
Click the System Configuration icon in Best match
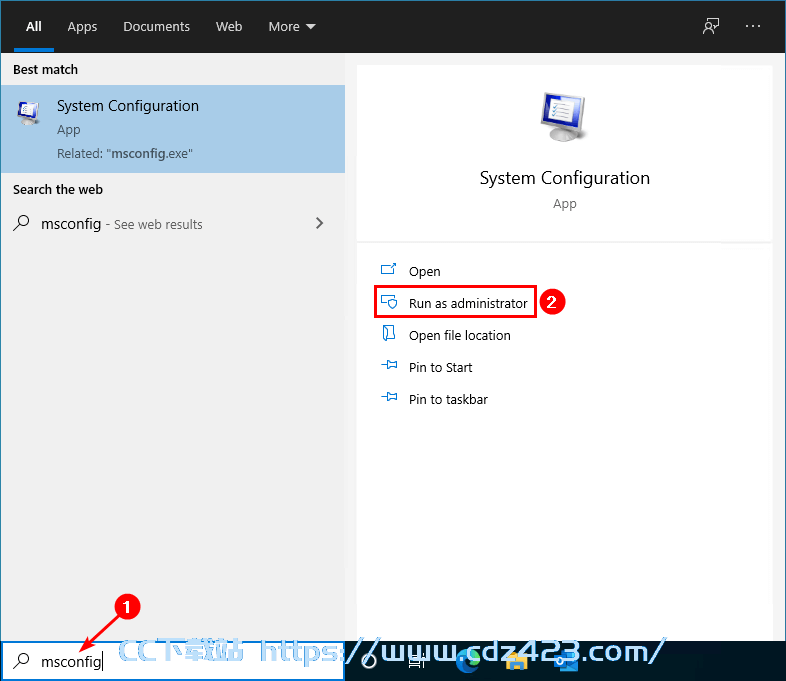[29, 113]
